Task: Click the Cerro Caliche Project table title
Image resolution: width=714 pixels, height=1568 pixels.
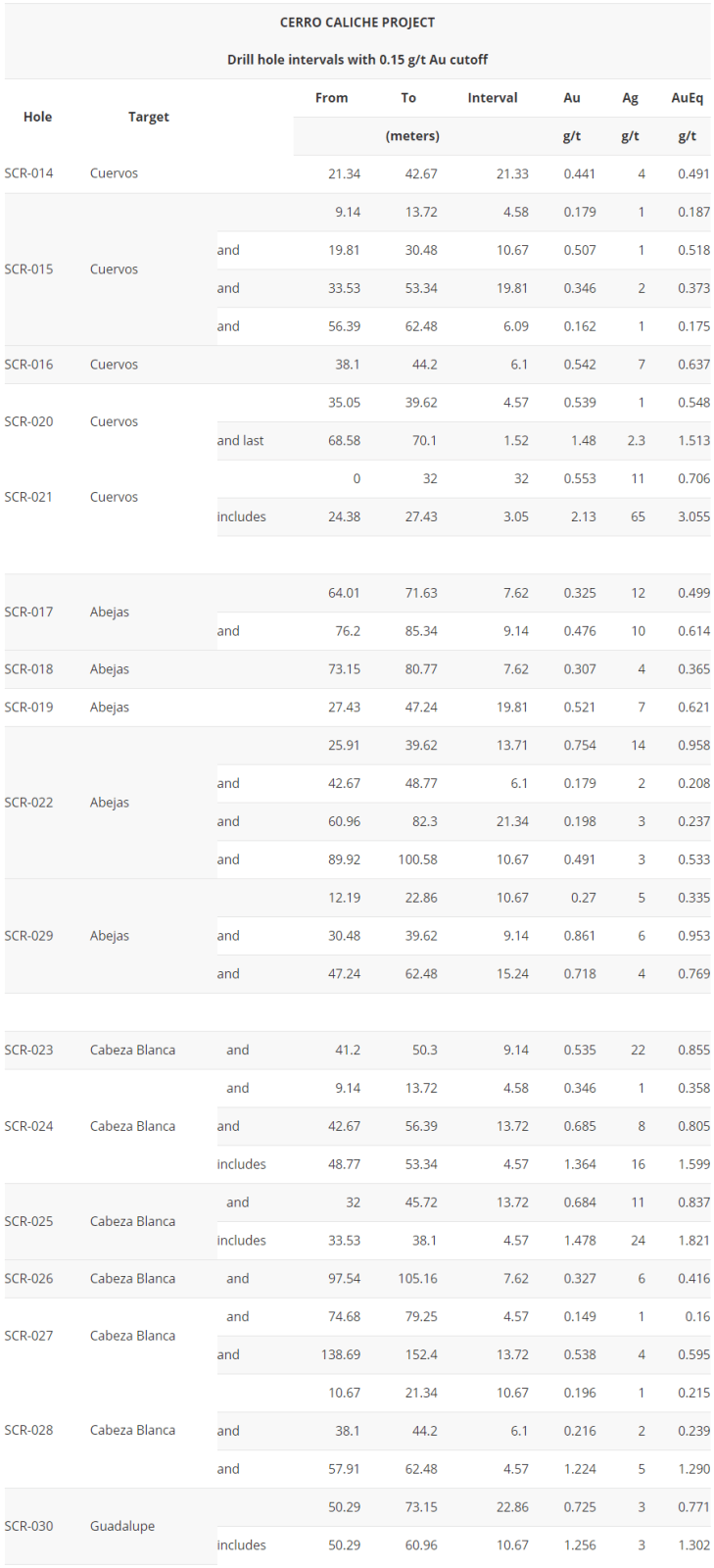Action: (x=357, y=23)
